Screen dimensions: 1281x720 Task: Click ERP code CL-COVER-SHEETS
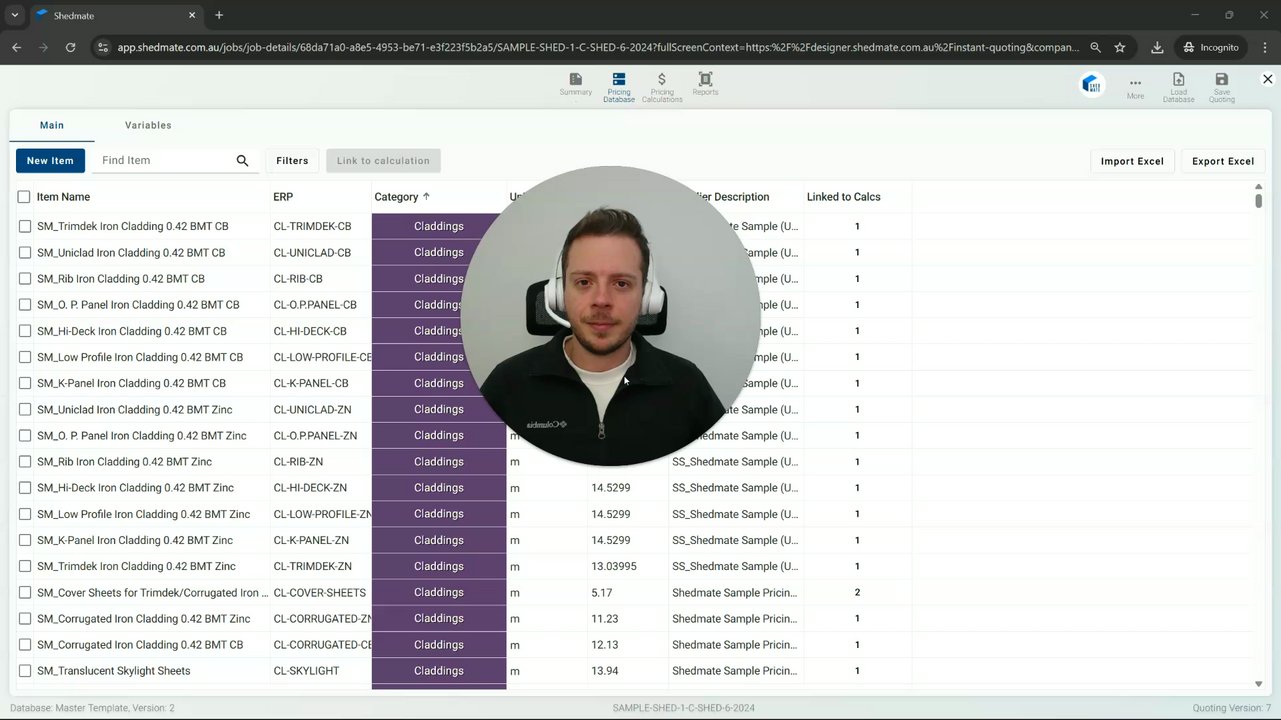pyautogui.click(x=320, y=593)
